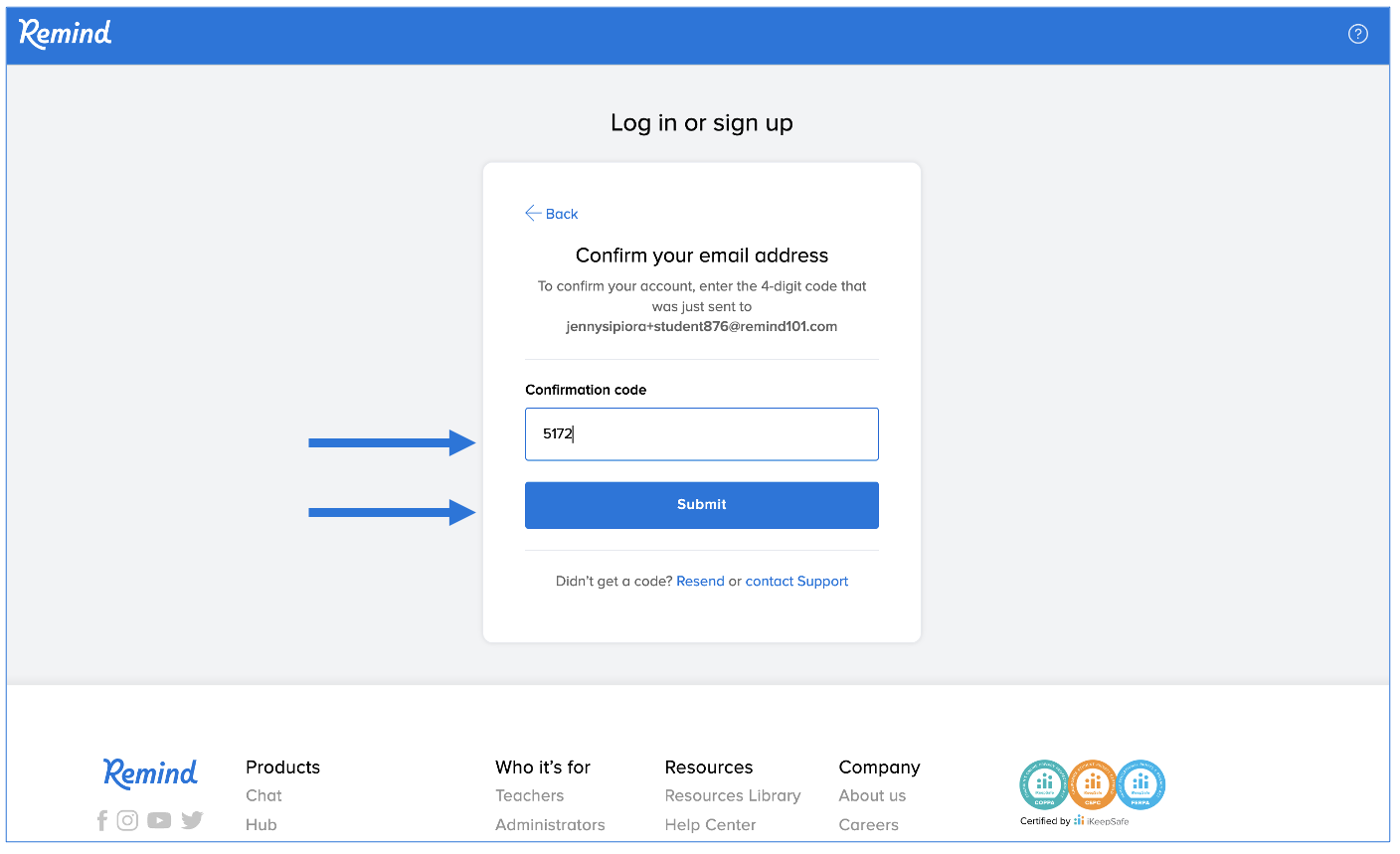Viewport: 1400px width, 854px height.
Task: Click the orange CSPC certification badge
Action: (1092, 785)
